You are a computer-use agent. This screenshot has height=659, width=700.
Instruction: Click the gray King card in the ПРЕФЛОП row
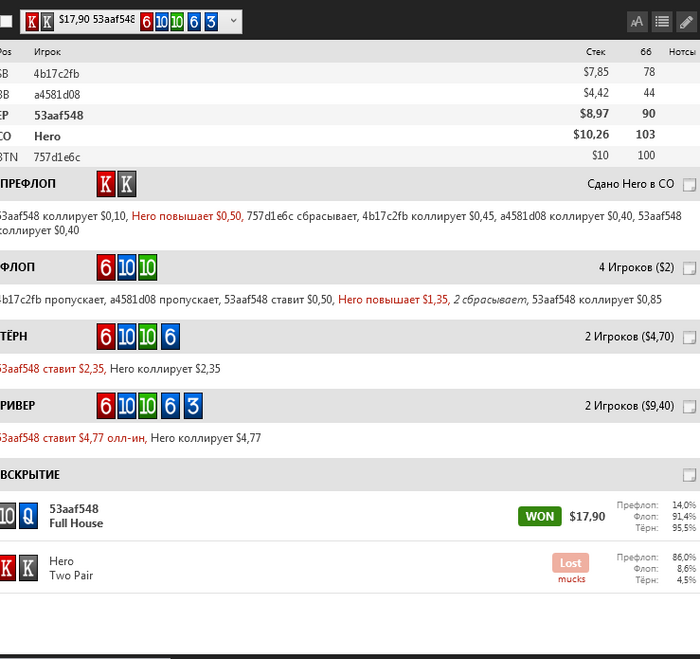click(127, 184)
